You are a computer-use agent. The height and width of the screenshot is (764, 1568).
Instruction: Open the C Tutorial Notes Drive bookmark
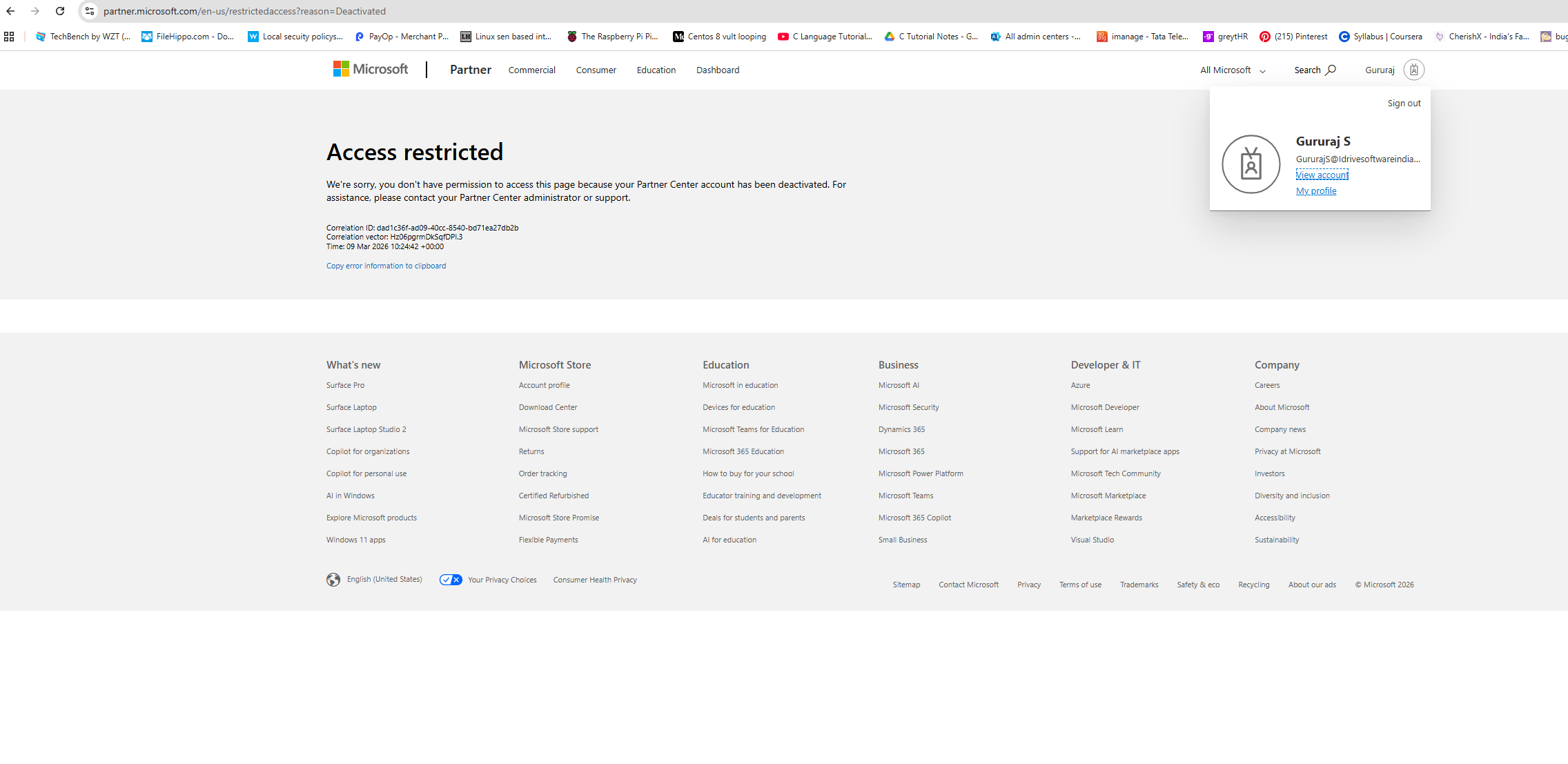pyautogui.click(x=932, y=37)
